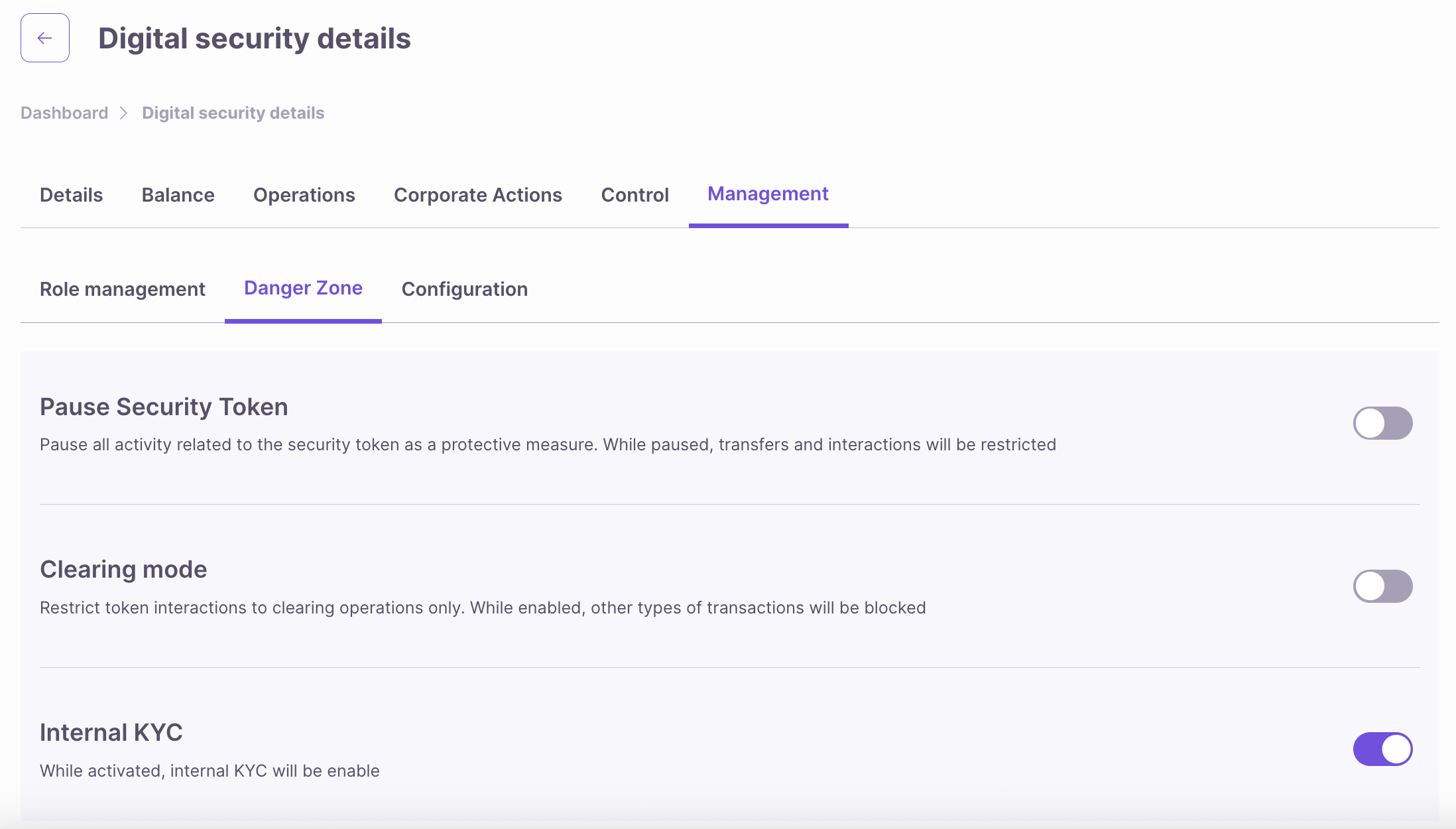1456x829 pixels.
Task: Click the back arrow button
Action: [44, 38]
